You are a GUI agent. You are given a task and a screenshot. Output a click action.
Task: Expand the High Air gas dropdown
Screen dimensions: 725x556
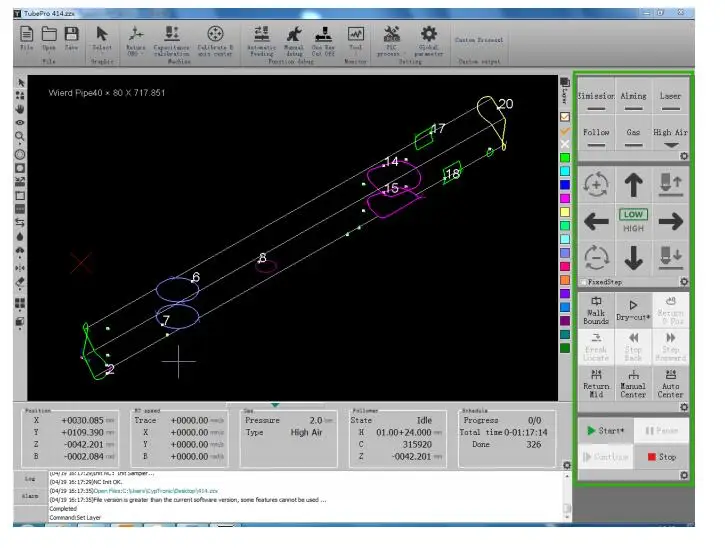(x=671, y=145)
